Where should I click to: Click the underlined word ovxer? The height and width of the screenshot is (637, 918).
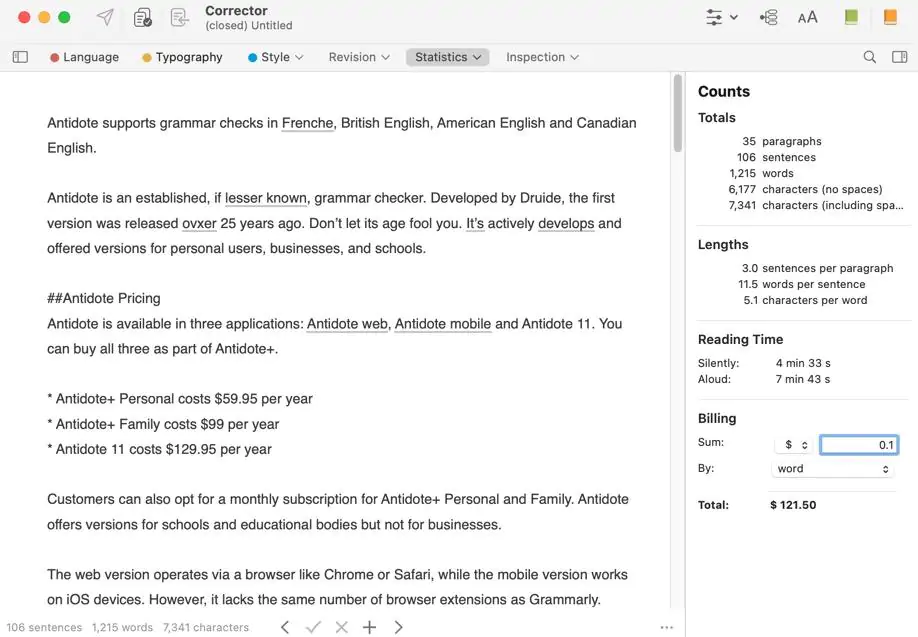point(199,224)
